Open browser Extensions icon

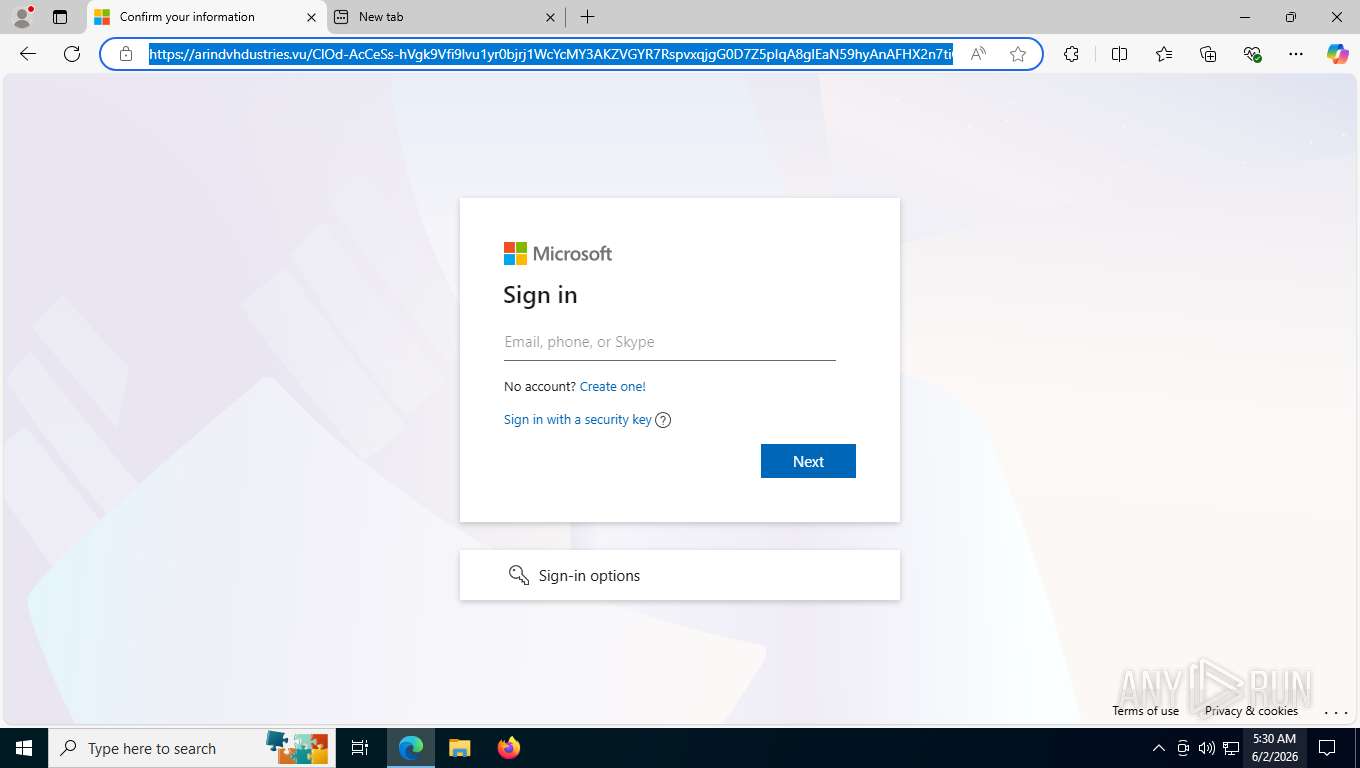1071,54
